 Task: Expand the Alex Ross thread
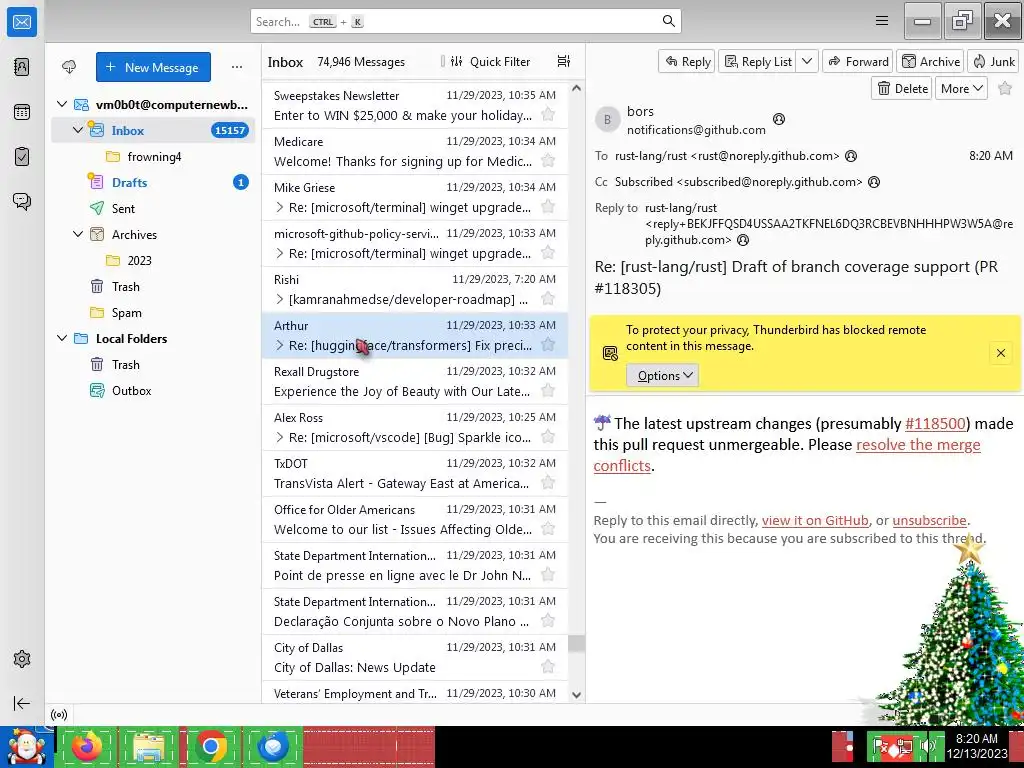click(280, 437)
